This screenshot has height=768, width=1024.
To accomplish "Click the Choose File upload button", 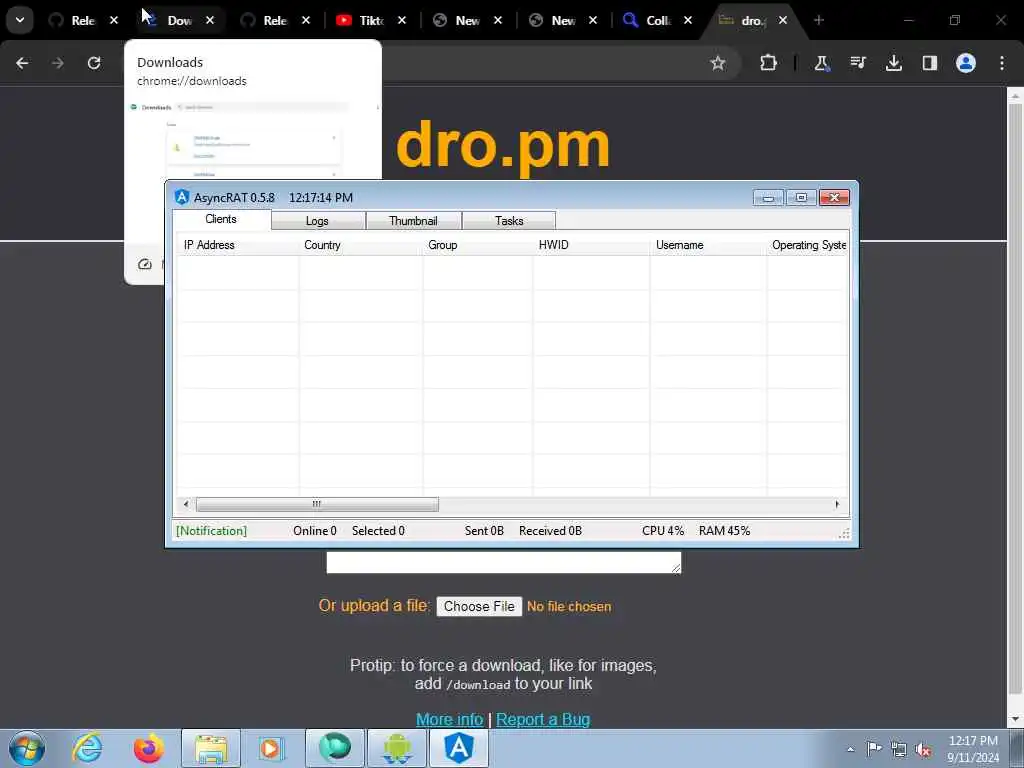I will point(479,607).
